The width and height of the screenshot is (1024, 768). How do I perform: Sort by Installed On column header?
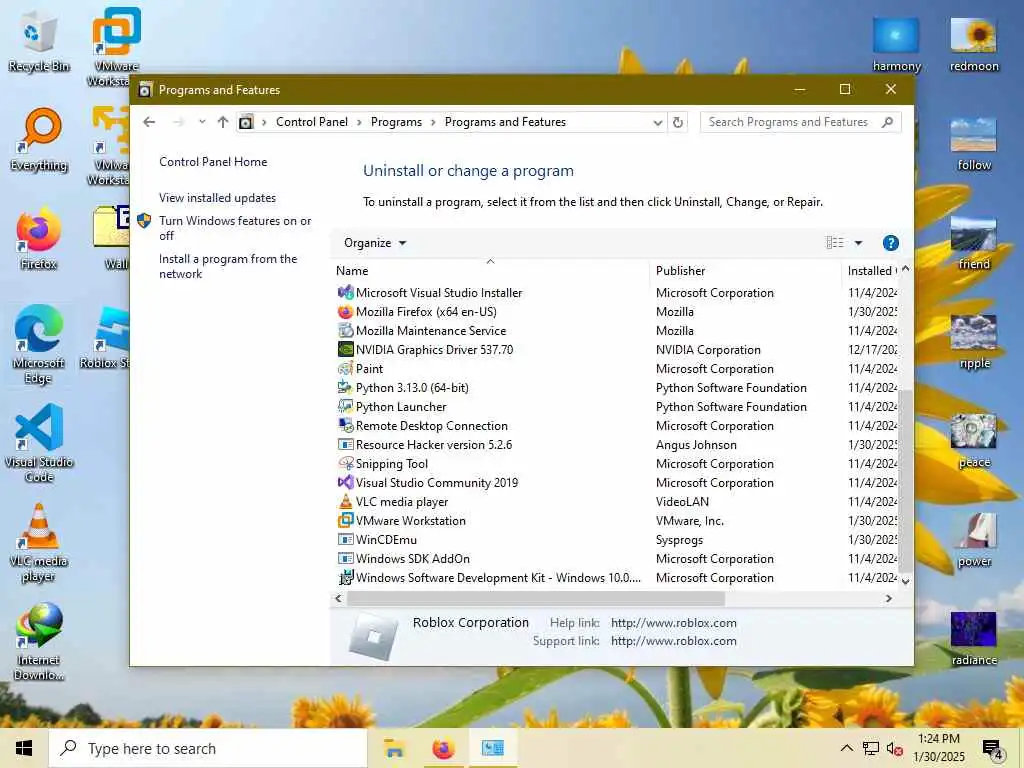(871, 270)
